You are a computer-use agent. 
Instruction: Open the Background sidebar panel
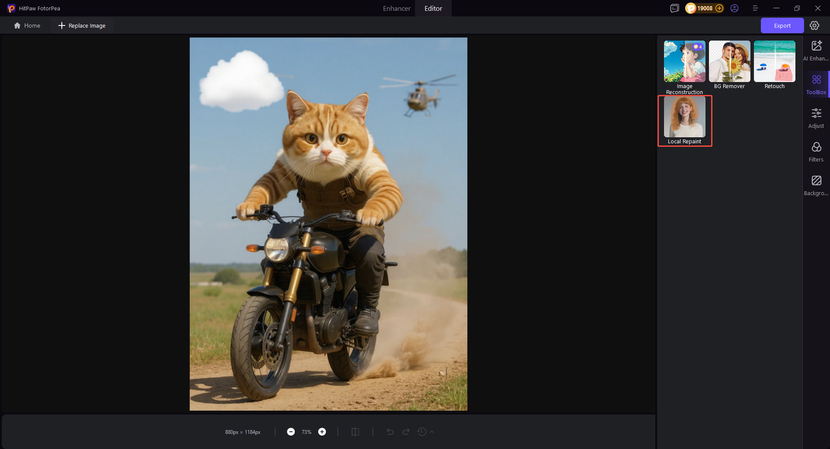point(816,185)
